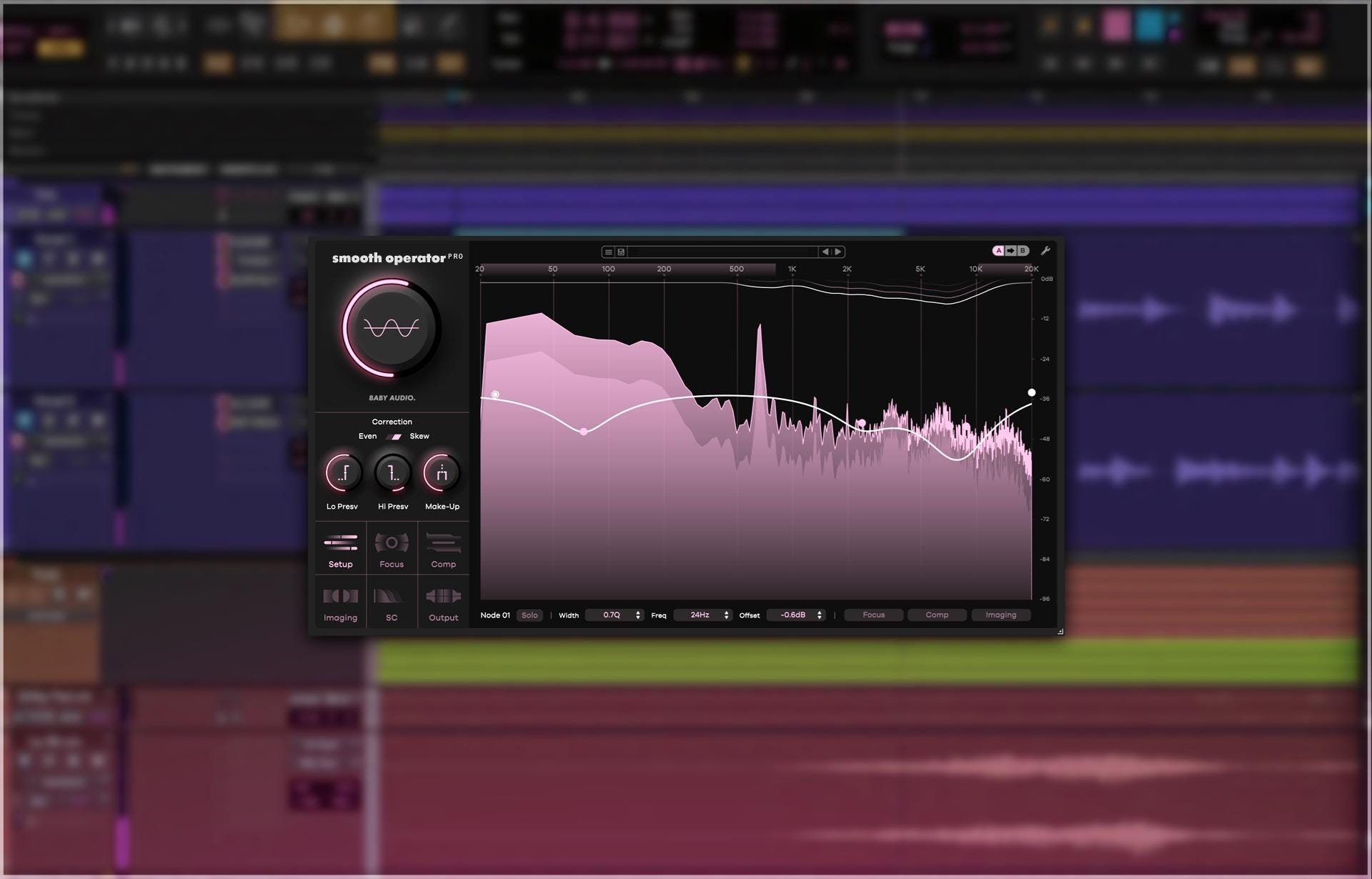Click the 'smooth operator' plugin title
The height and width of the screenshot is (879, 1372).
tap(389, 258)
